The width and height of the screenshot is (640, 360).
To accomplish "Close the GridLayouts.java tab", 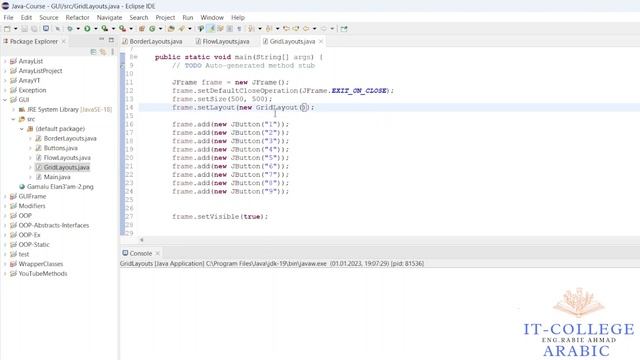I will (321, 41).
